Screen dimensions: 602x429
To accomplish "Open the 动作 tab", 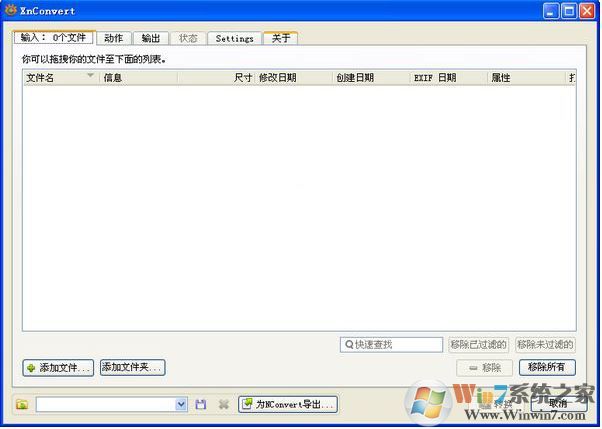I will 113,38.
